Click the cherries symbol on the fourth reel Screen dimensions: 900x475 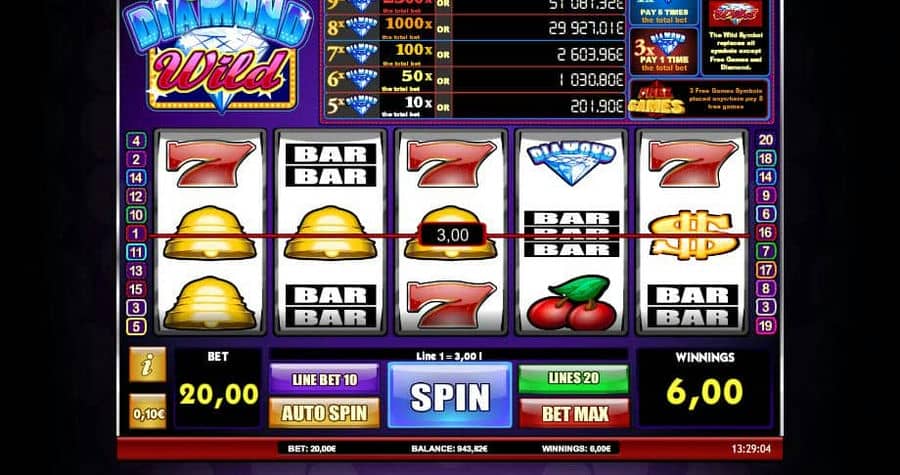pyautogui.click(x=572, y=303)
